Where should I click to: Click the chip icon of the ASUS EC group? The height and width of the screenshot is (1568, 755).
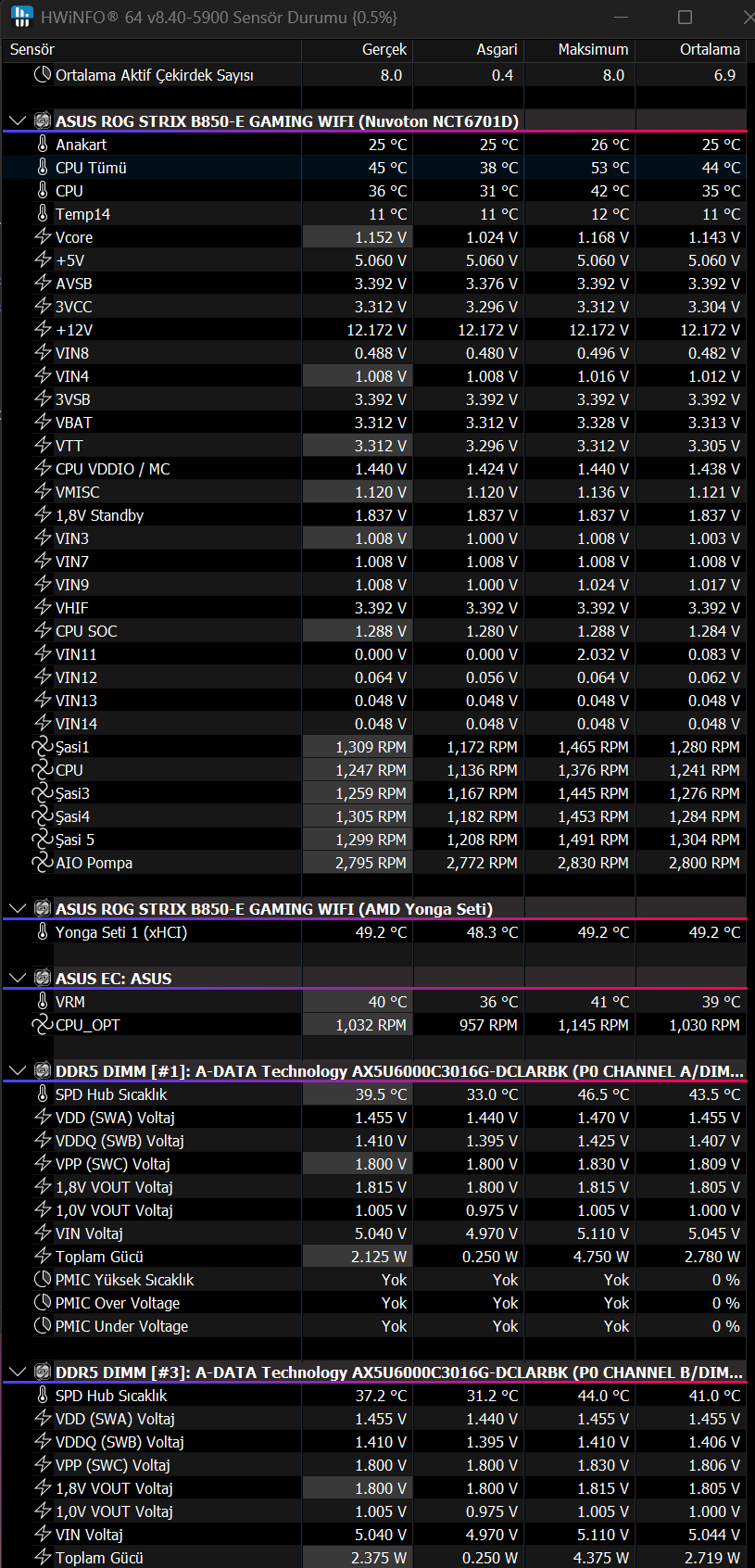click(43, 978)
